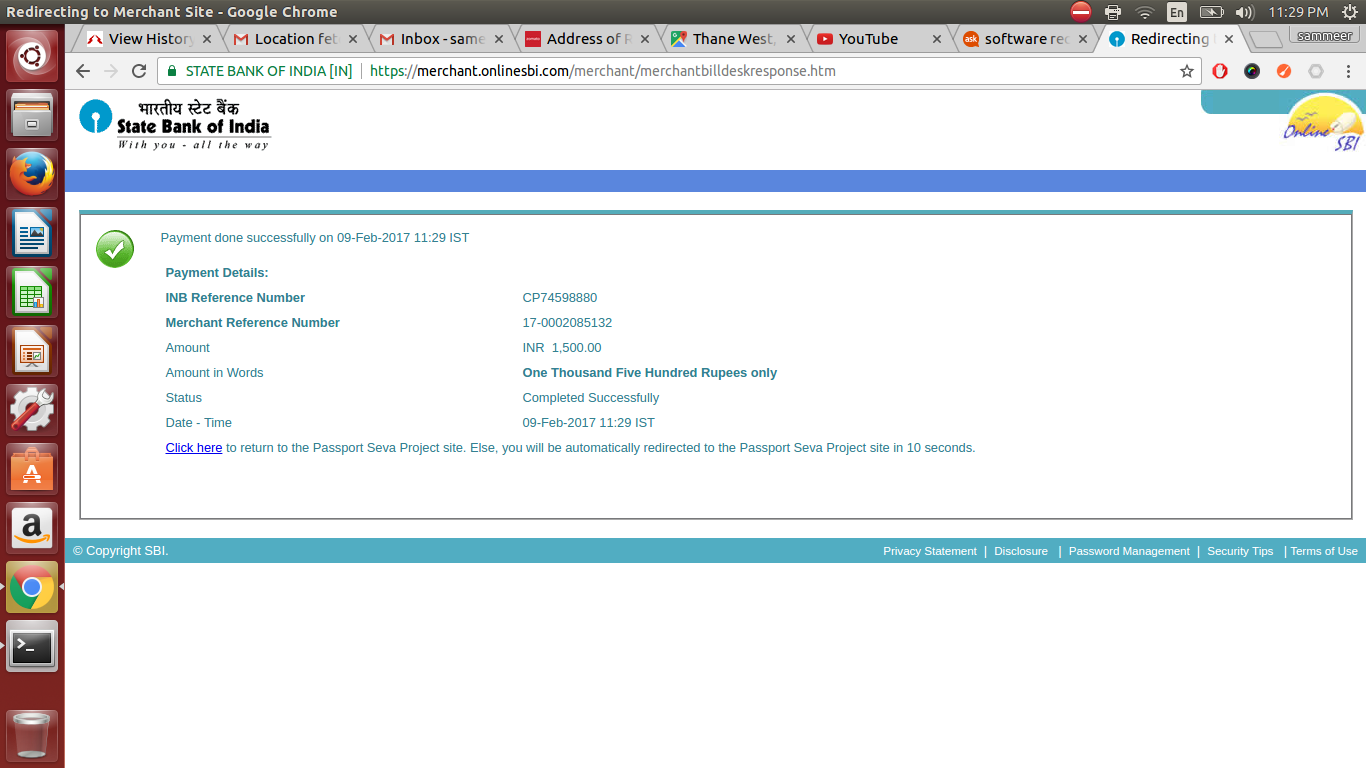Open the En keyboard layout indicator
This screenshot has height=768, width=1366.
pos(1177,12)
